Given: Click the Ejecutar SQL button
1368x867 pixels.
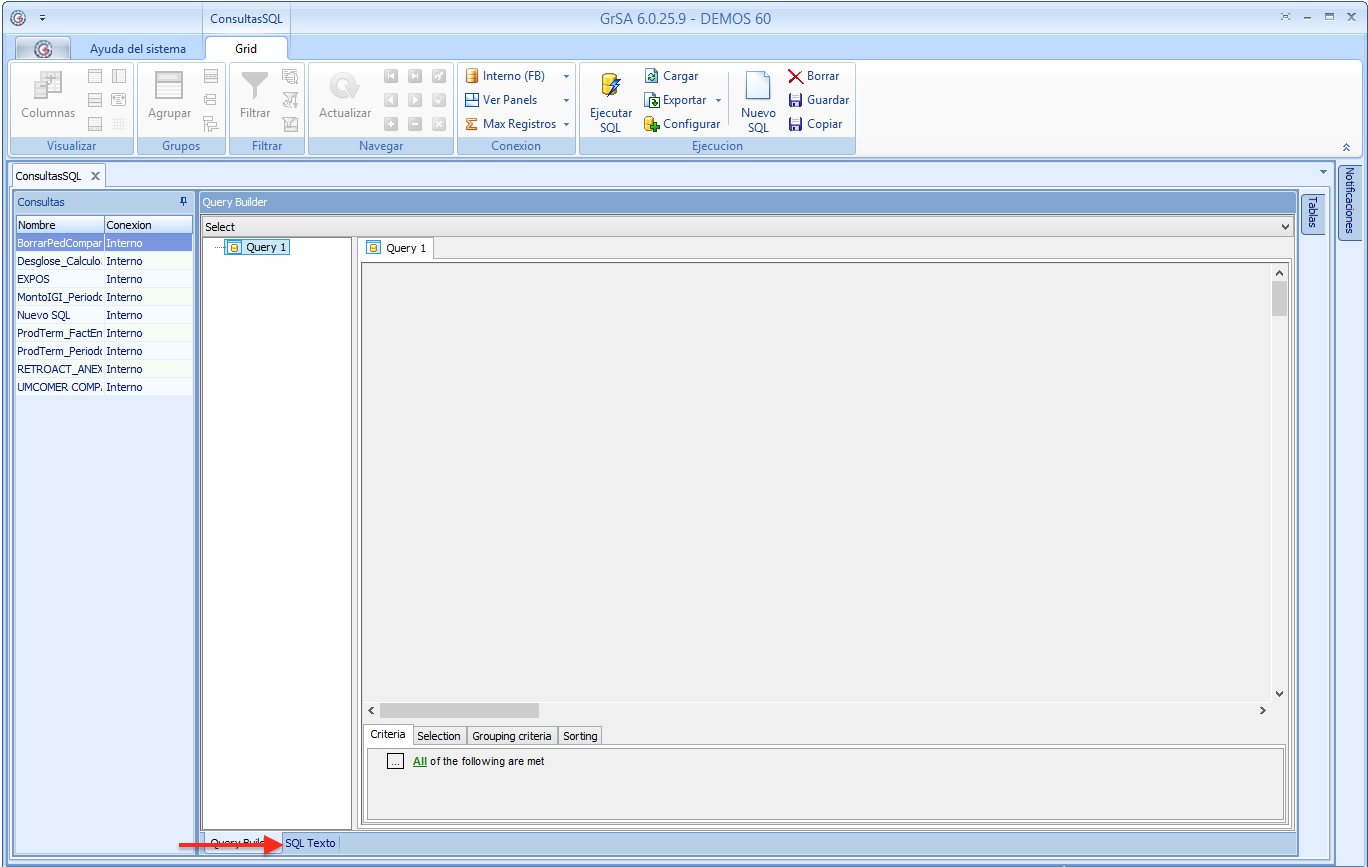Looking at the screenshot, I should point(610,102).
